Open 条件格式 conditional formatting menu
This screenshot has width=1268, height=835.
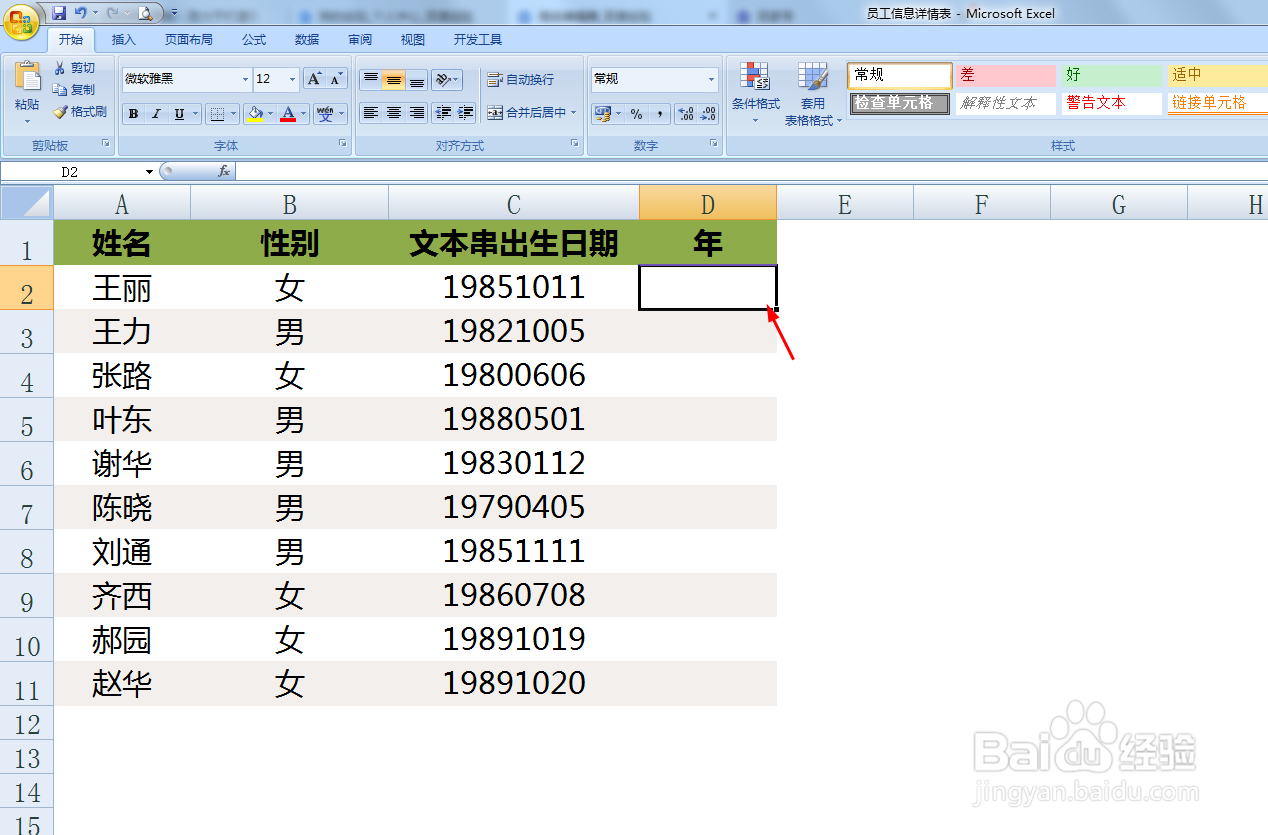click(755, 94)
